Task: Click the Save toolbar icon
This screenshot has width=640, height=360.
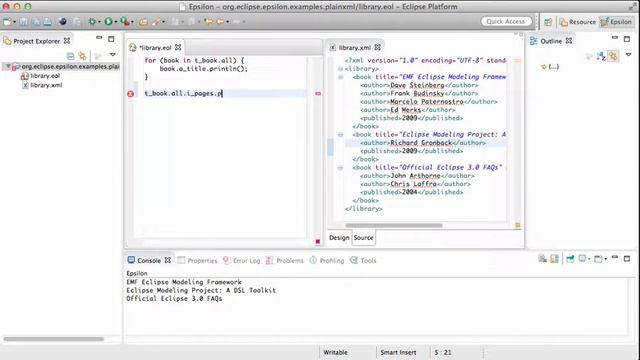Action: click(x=24, y=22)
